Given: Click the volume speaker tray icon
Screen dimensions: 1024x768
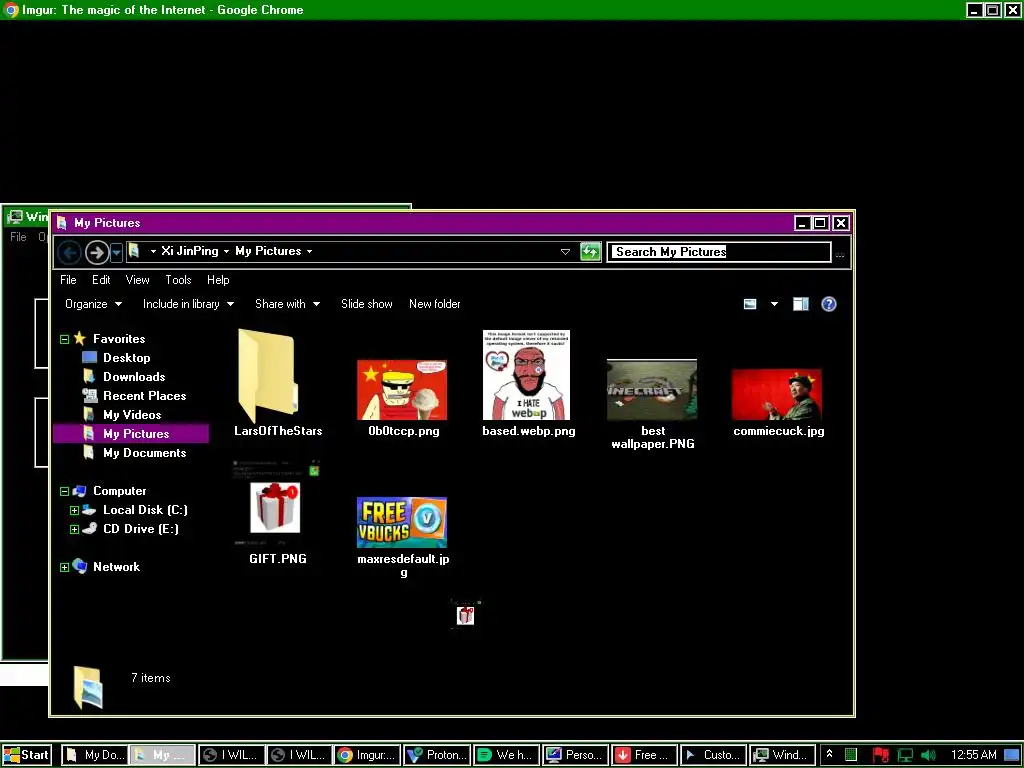Looking at the screenshot, I should [x=928, y=756].
